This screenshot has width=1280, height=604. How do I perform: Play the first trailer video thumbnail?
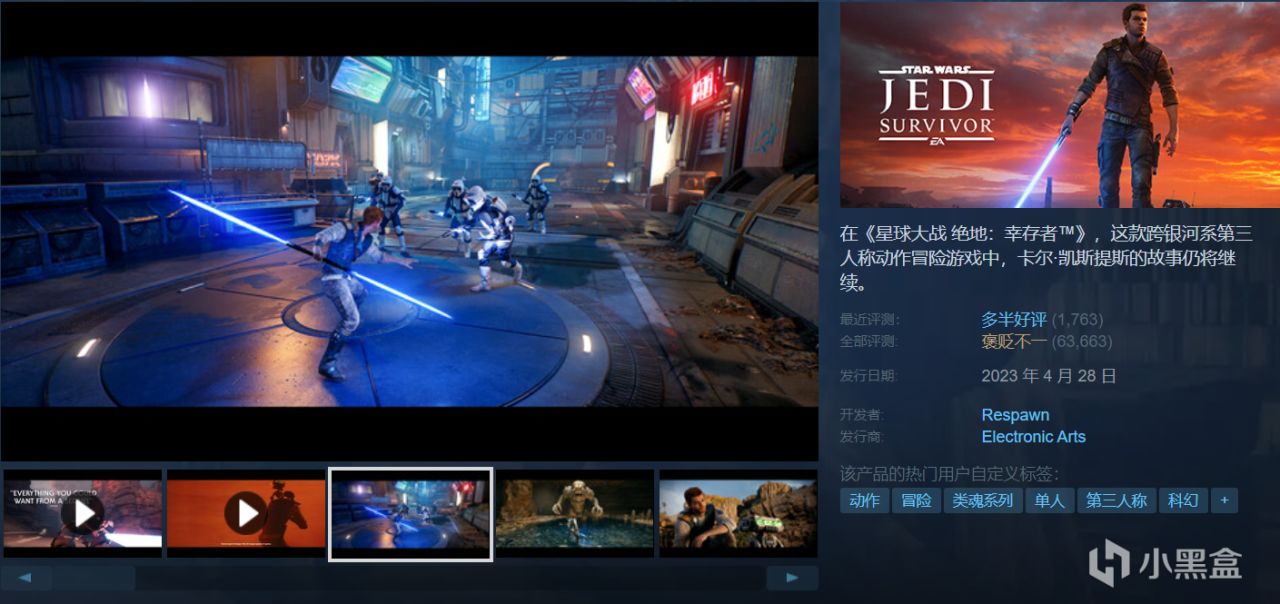(x=81, y=513)
